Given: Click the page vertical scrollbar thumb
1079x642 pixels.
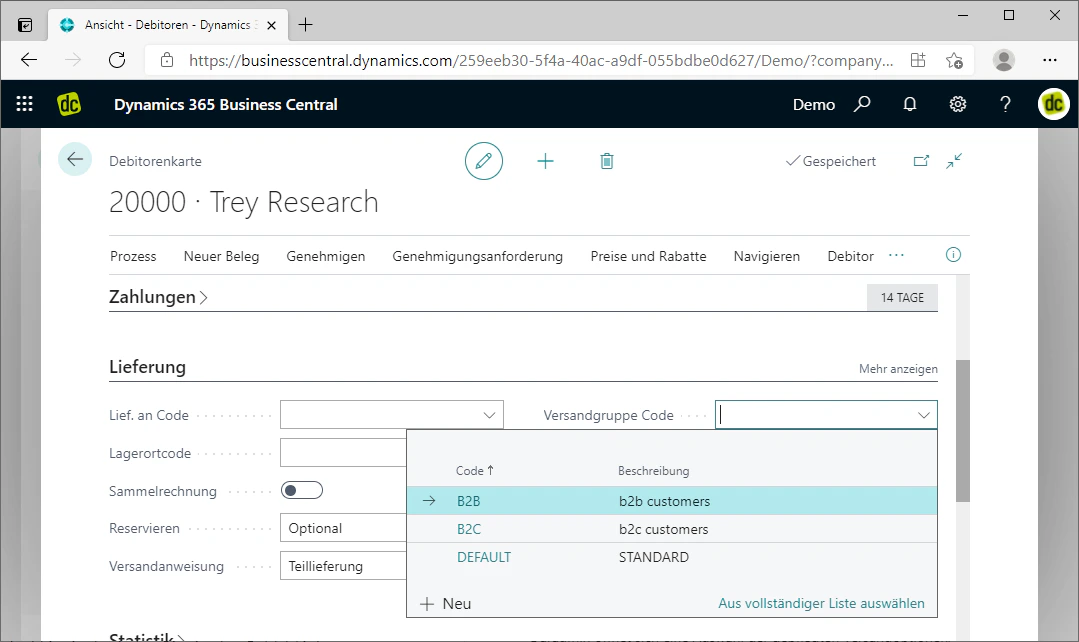Looking at the screenshot, I should pyautogui.click(x=963, y=431).
